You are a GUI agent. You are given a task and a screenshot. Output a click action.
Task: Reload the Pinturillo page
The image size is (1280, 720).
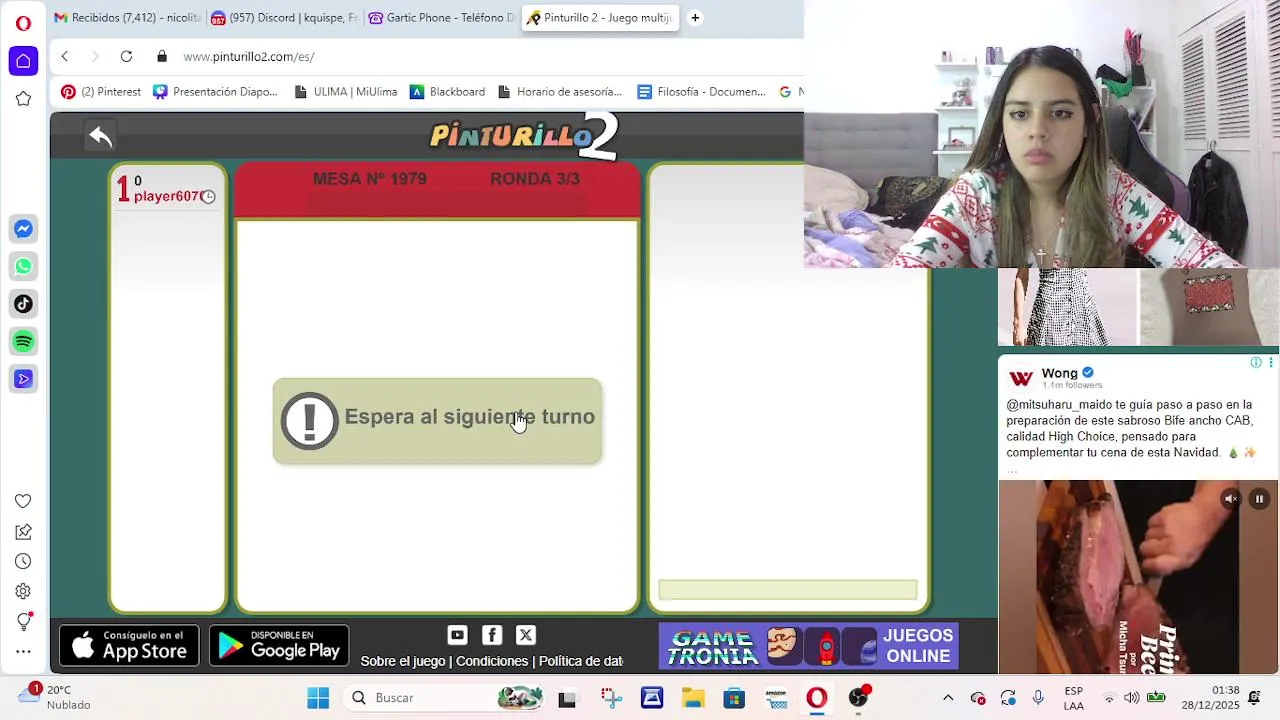coord(126,57)
